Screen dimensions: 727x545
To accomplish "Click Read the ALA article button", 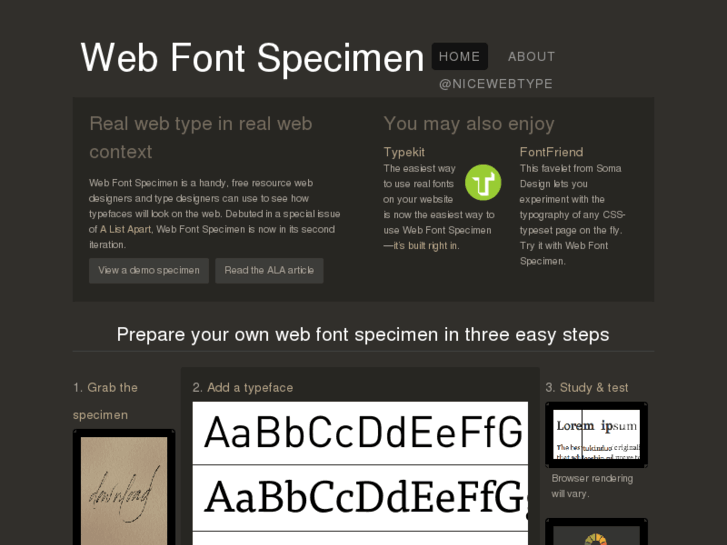I will click(269, 270).
